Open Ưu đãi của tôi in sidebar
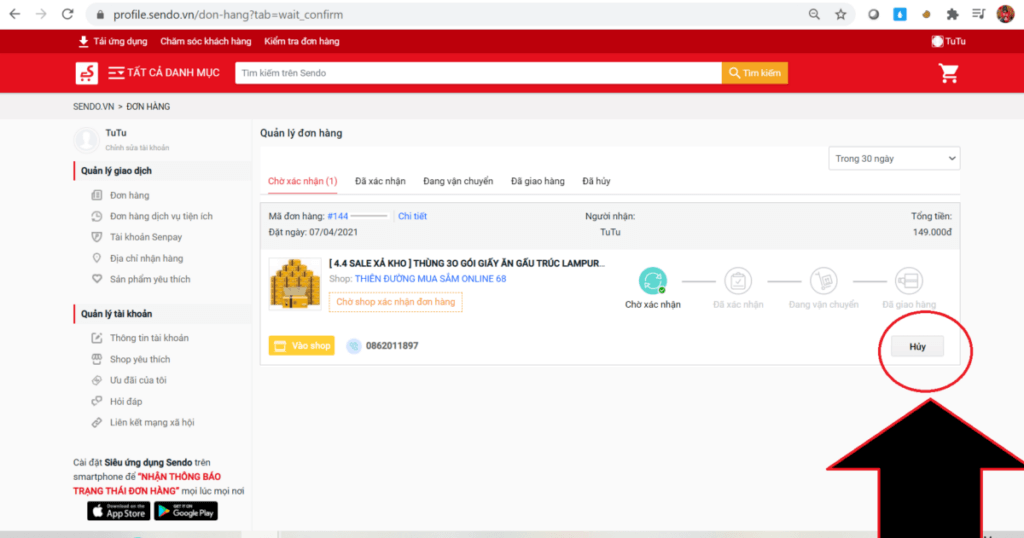 click(x=138, y=380)
